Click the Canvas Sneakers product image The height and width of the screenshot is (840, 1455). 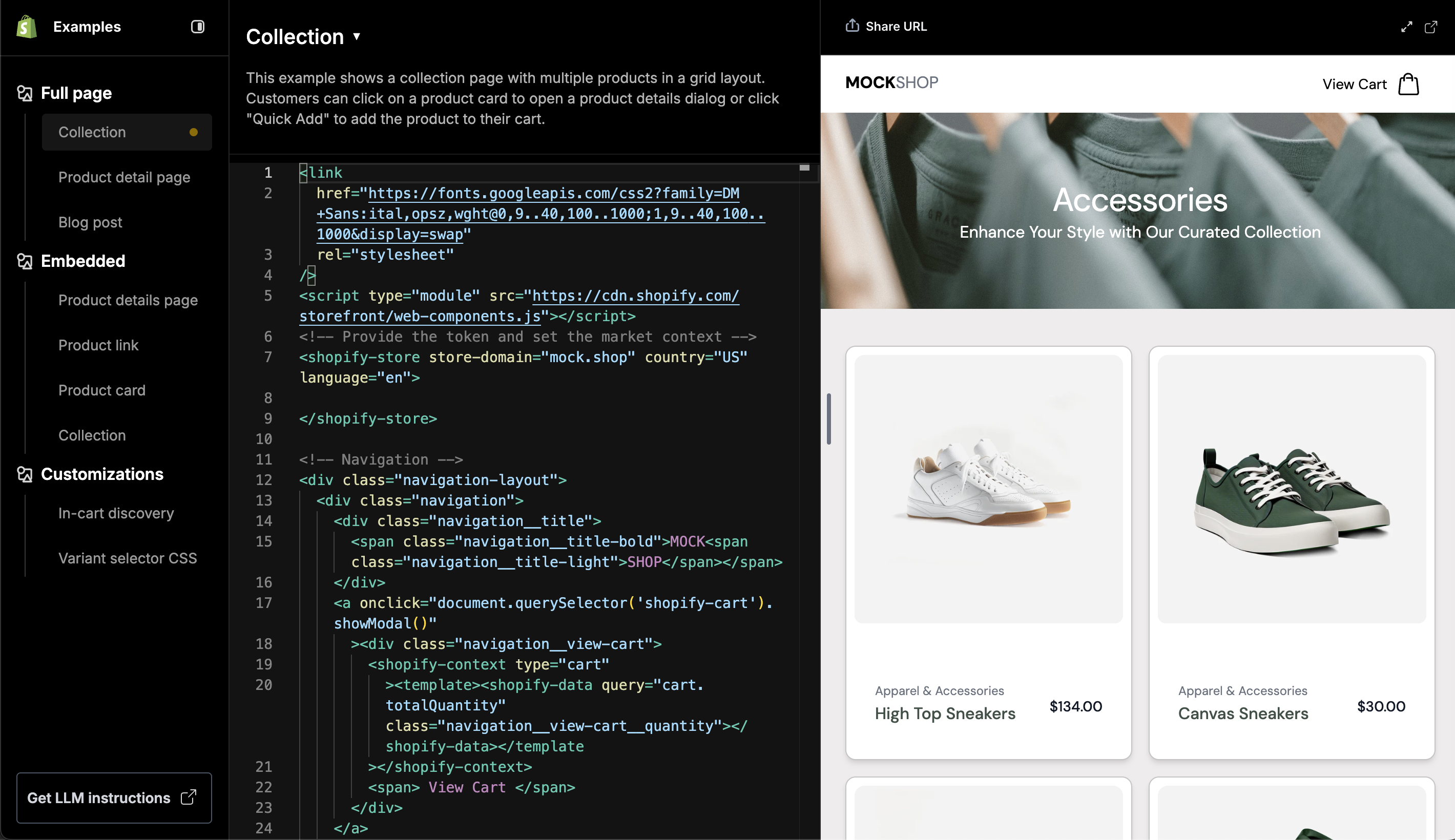(1291, 489)
